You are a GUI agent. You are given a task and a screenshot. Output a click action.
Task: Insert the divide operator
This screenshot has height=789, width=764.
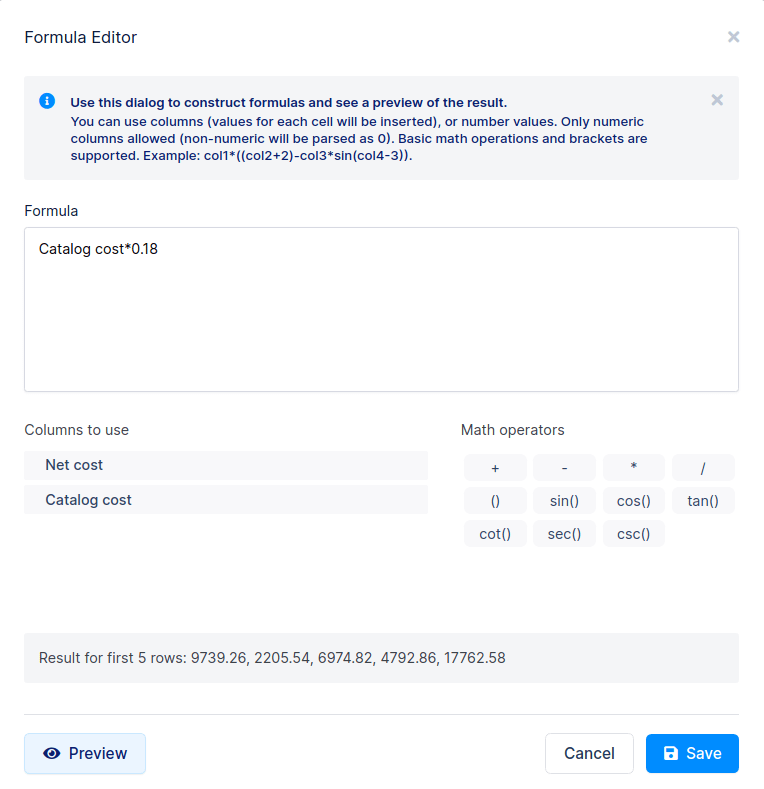click(703, 468)
